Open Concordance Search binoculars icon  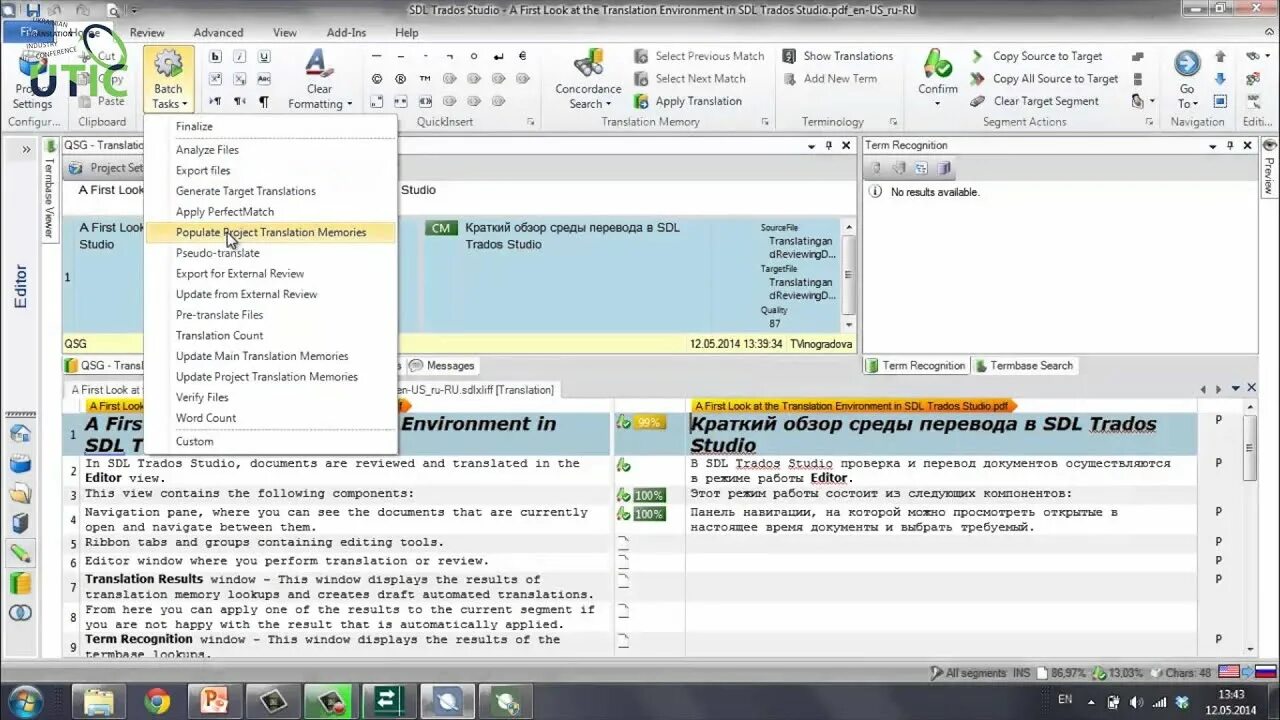[589, 64]
